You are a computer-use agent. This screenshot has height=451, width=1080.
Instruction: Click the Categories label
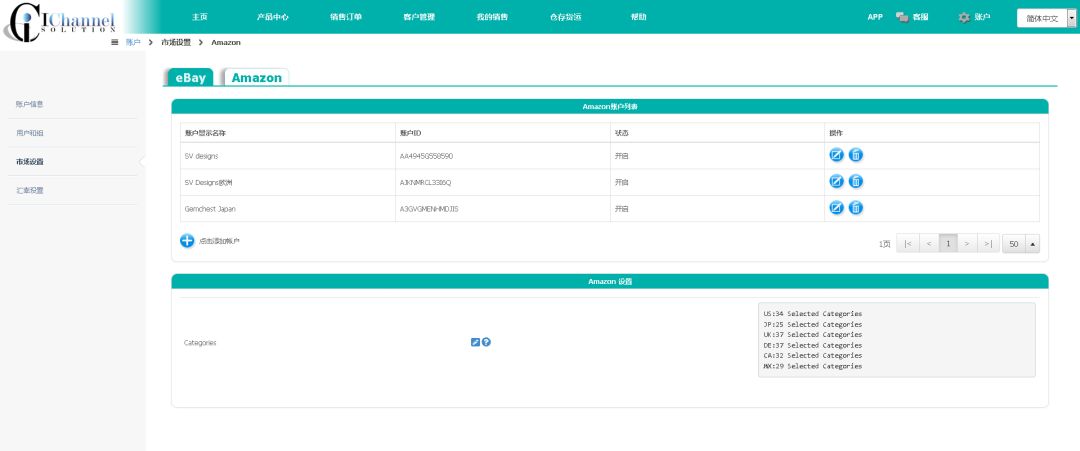tap(200, 343)
